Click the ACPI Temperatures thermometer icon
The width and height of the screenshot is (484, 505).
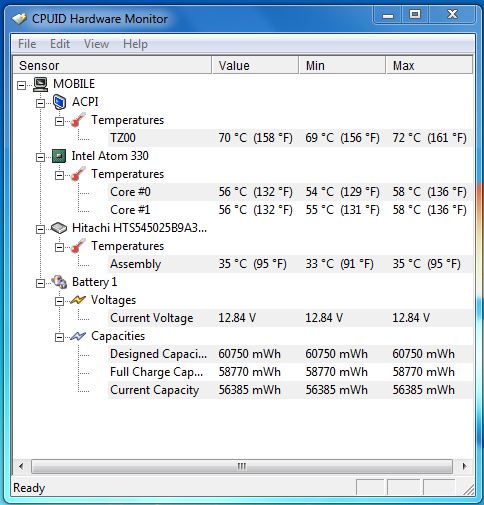[x=78, y=120]
